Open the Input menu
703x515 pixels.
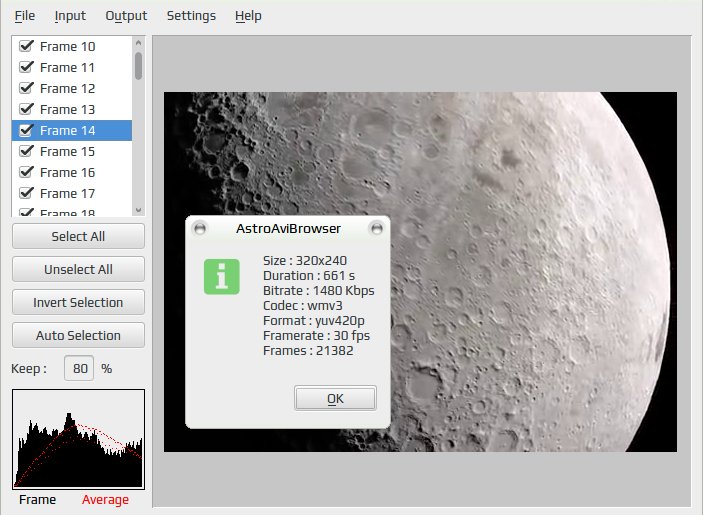(x=70, y=16)
